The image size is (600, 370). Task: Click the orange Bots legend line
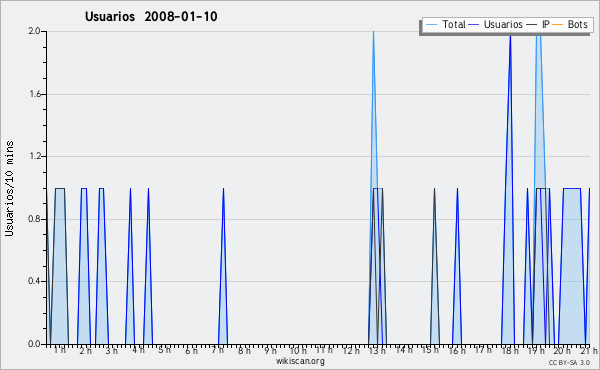tap(558, 25)
